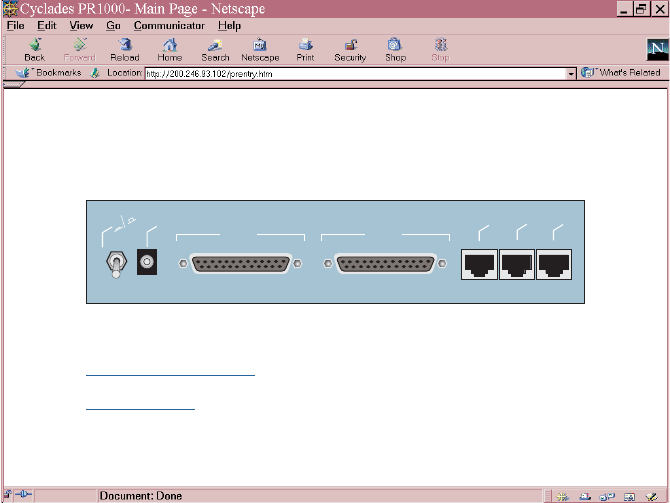Follow the shorter underlined link
Screen dimensions: 670x503
coord(140,409)
